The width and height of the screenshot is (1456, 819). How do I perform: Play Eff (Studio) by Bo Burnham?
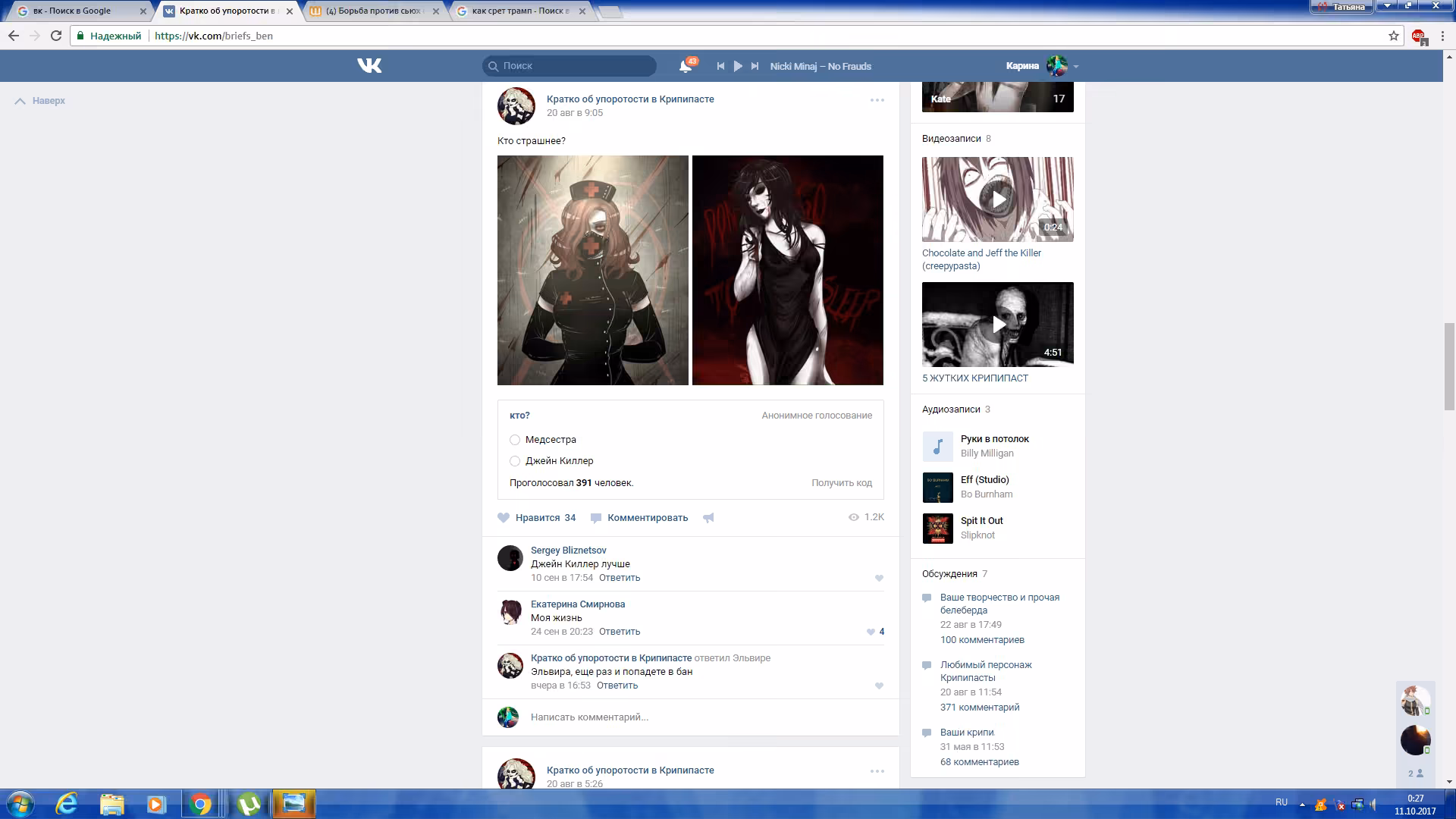tap(938, 488)
